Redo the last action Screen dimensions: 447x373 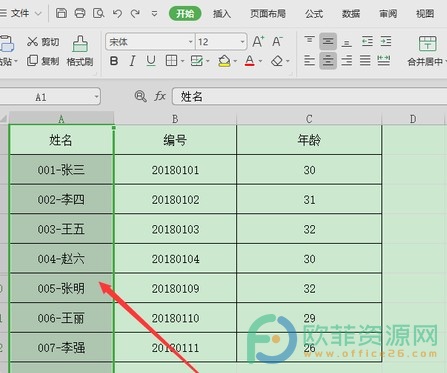pos(135,14)
